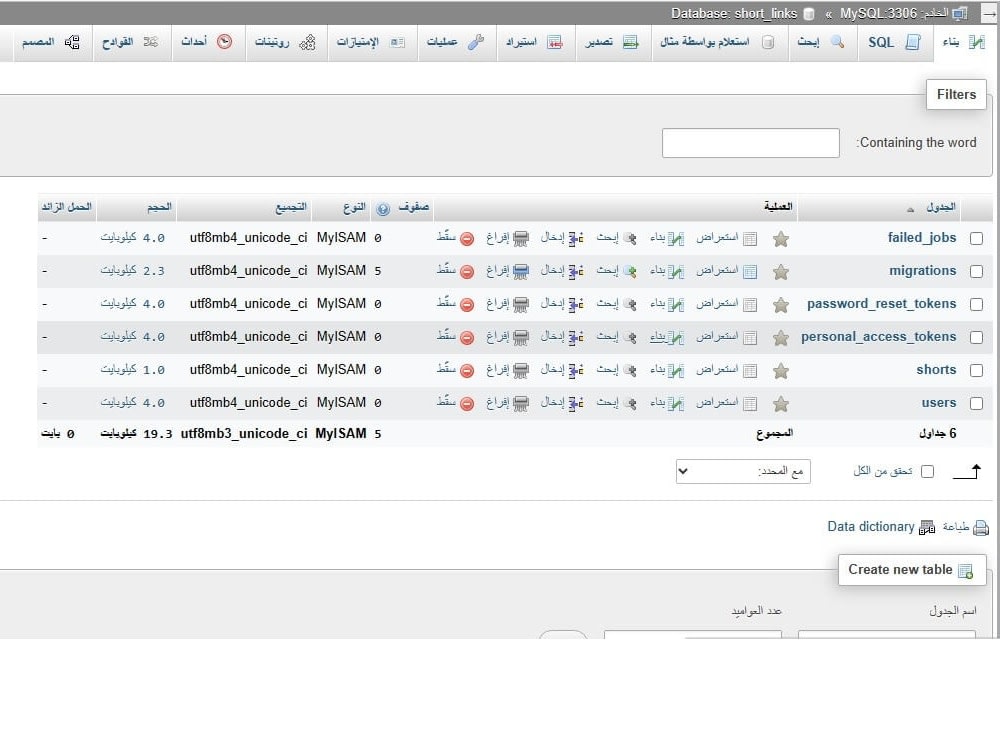This screenshot has height=750, width=1000.
Task: Click the Create new table button
Action: 912,570
